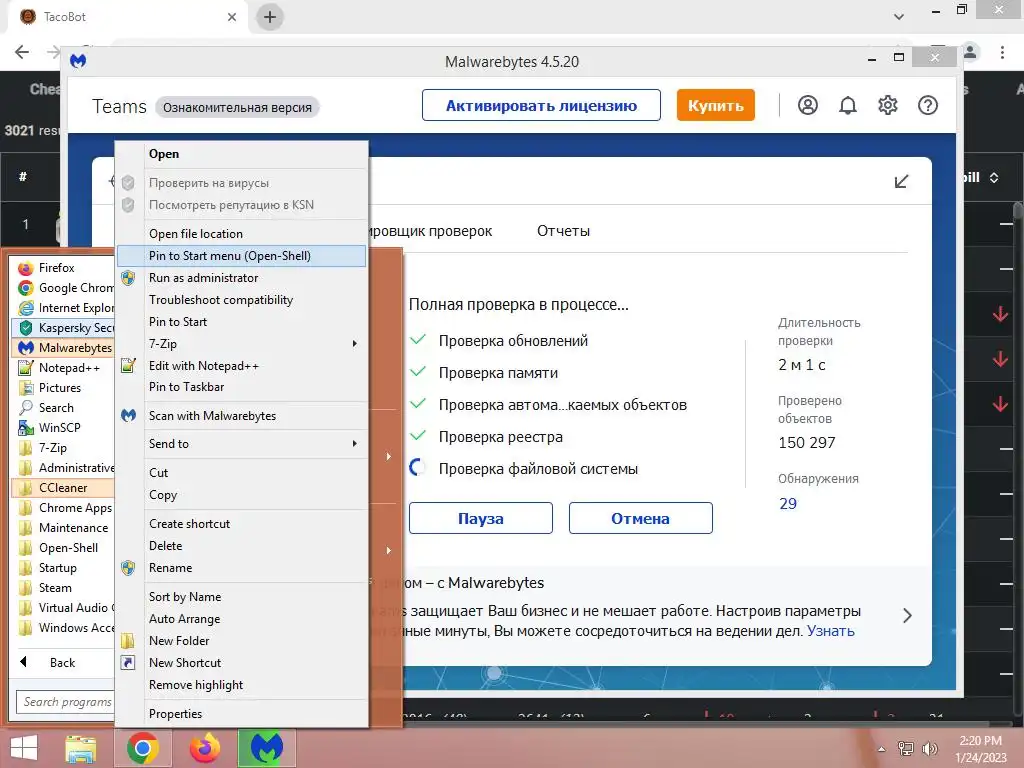This screenshot has height=768, width=1024.
Task: Select Kaspersky Security in Start menu
Action: 63,328
